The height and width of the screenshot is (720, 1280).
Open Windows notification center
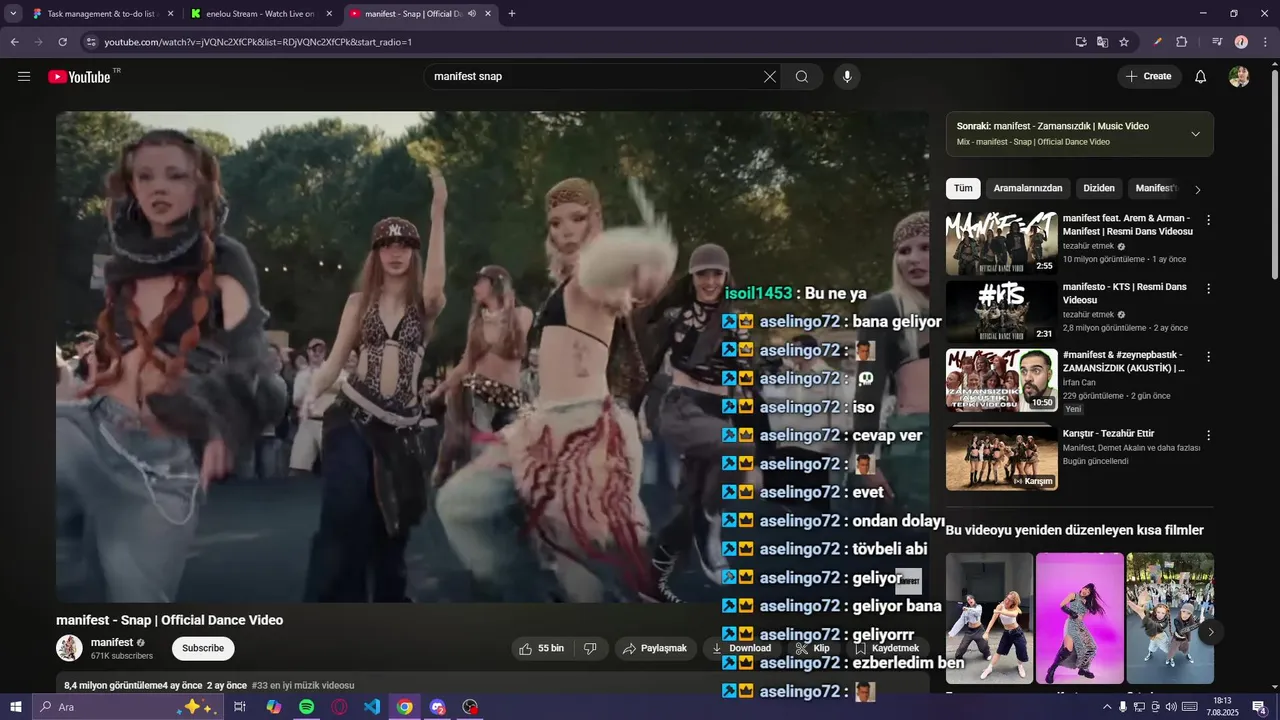tap(1259, 707)
